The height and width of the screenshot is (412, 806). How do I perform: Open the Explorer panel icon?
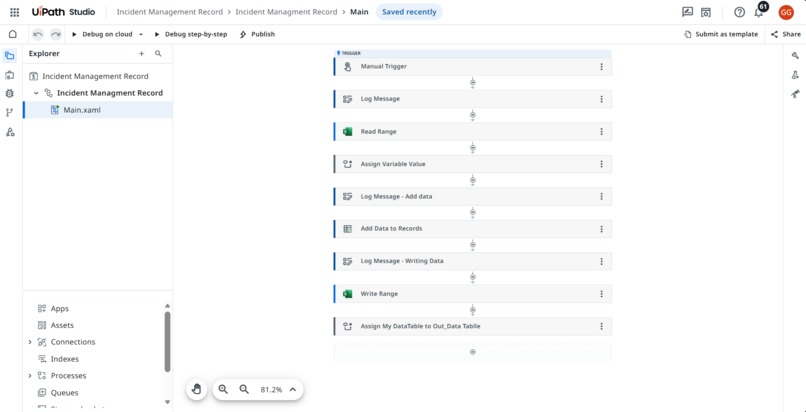[x=9, y=55]
